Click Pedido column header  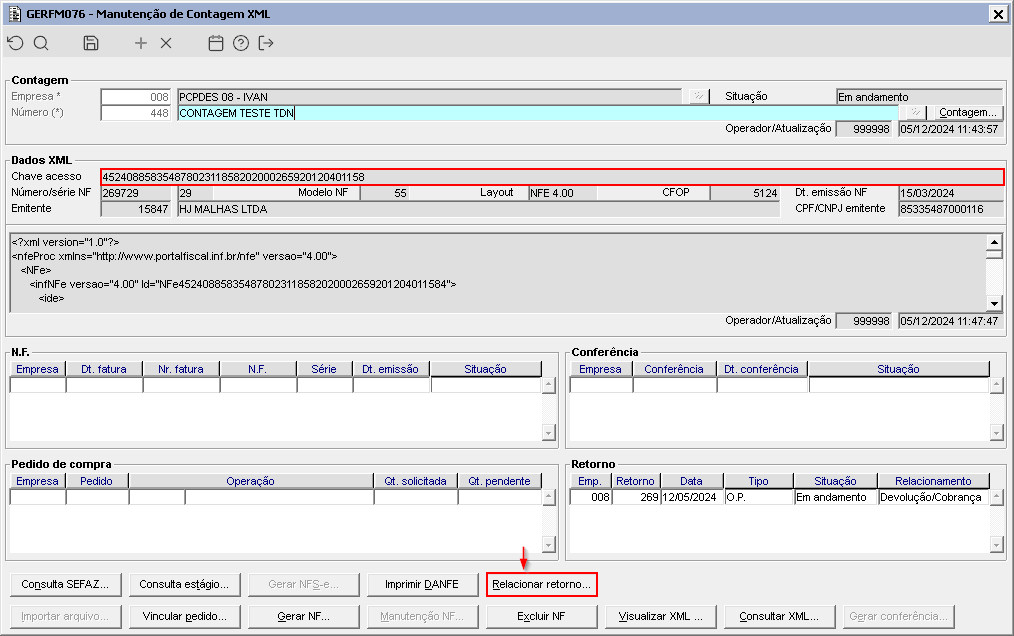click(96, 481)
